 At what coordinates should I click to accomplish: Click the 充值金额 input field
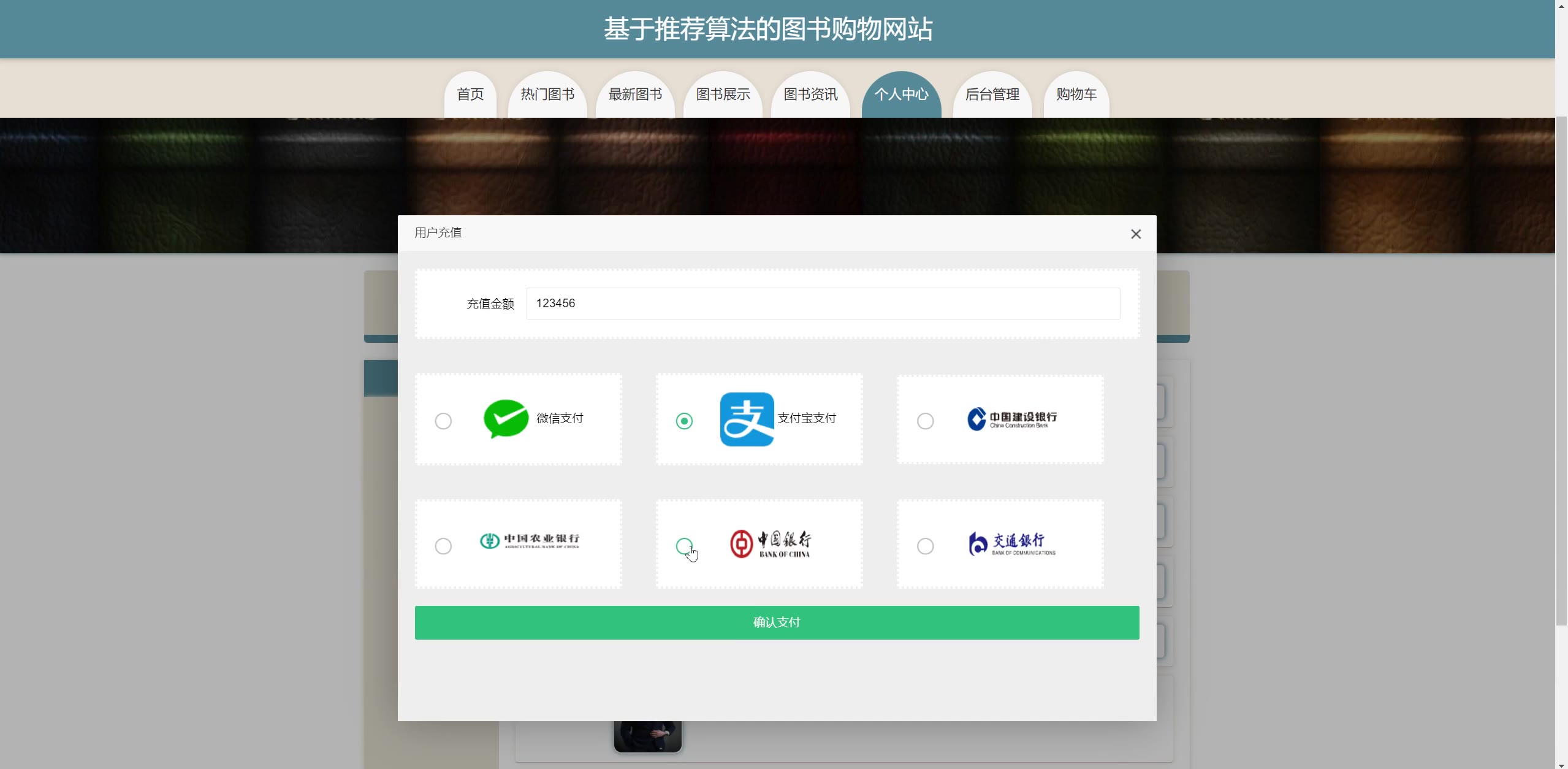click(823, 304)
